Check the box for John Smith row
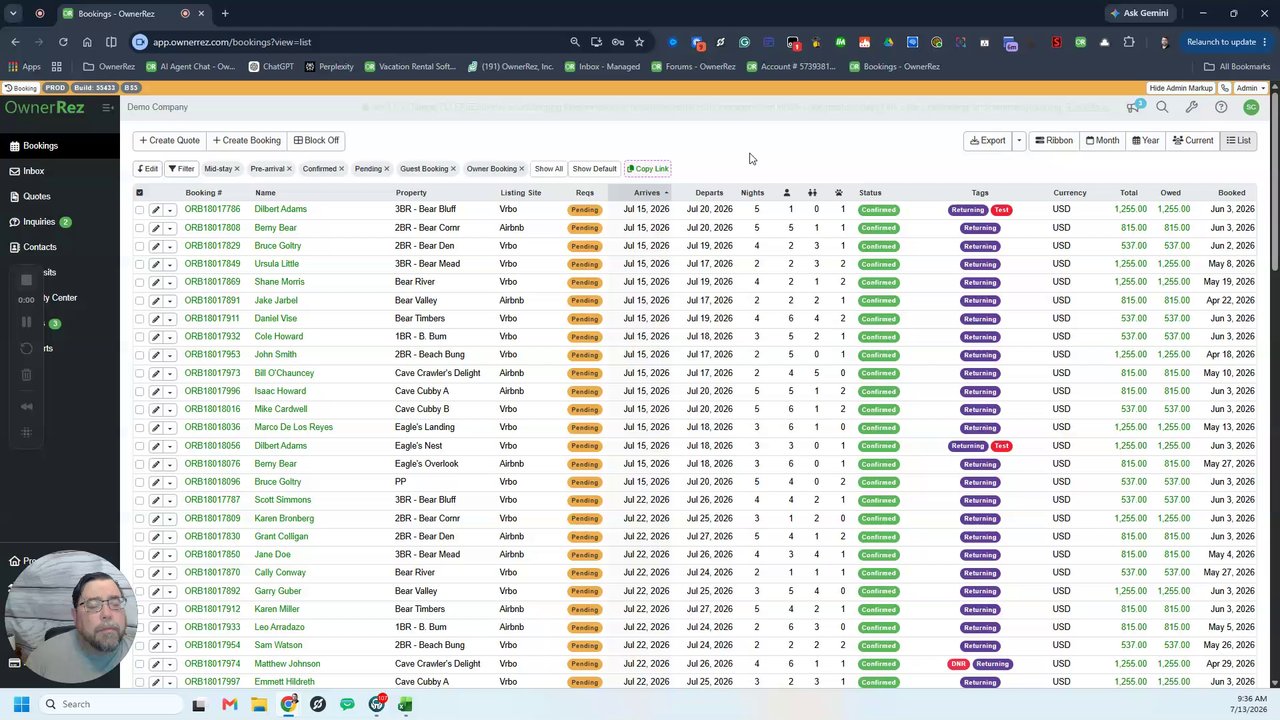Viewport: 1280px width, 720px height. click(x=140, y=355)
